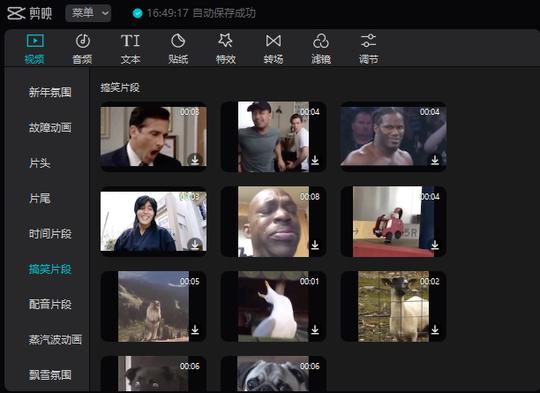540x393 pixels.
Task: Select the 搞笑片段 category
Action: pyautogui.click(x=50, y=269)
